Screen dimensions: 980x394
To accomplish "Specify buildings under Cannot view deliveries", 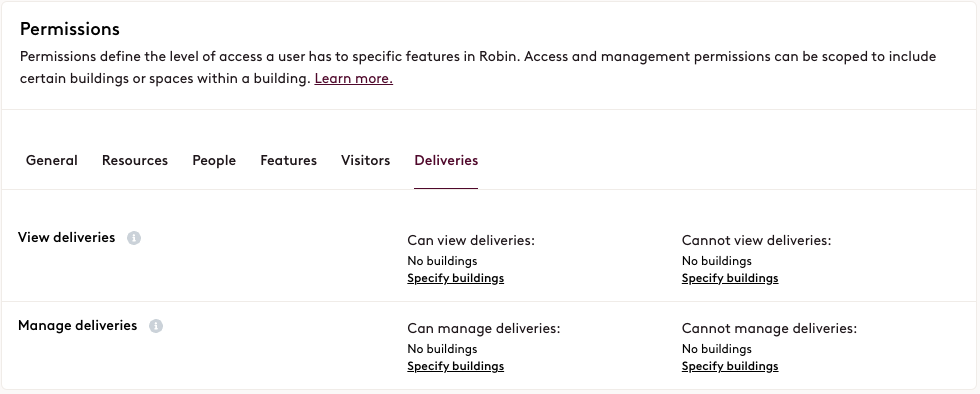I will coord(730,278).
